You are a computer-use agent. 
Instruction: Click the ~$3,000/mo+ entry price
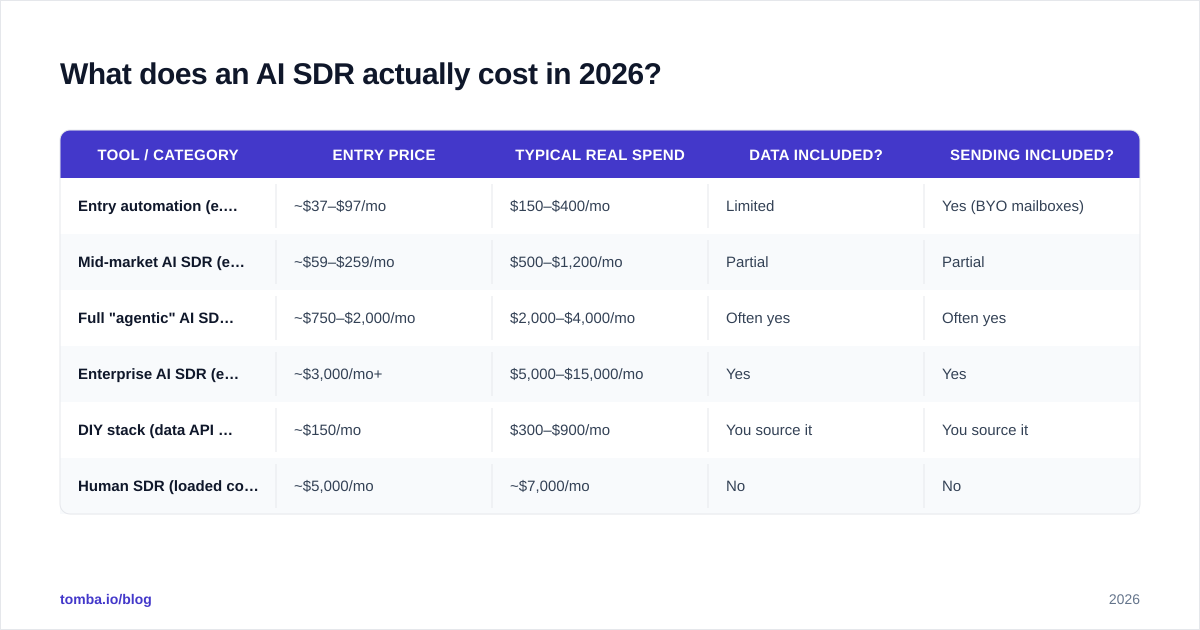pyautogui.click(x=338, y=374)
